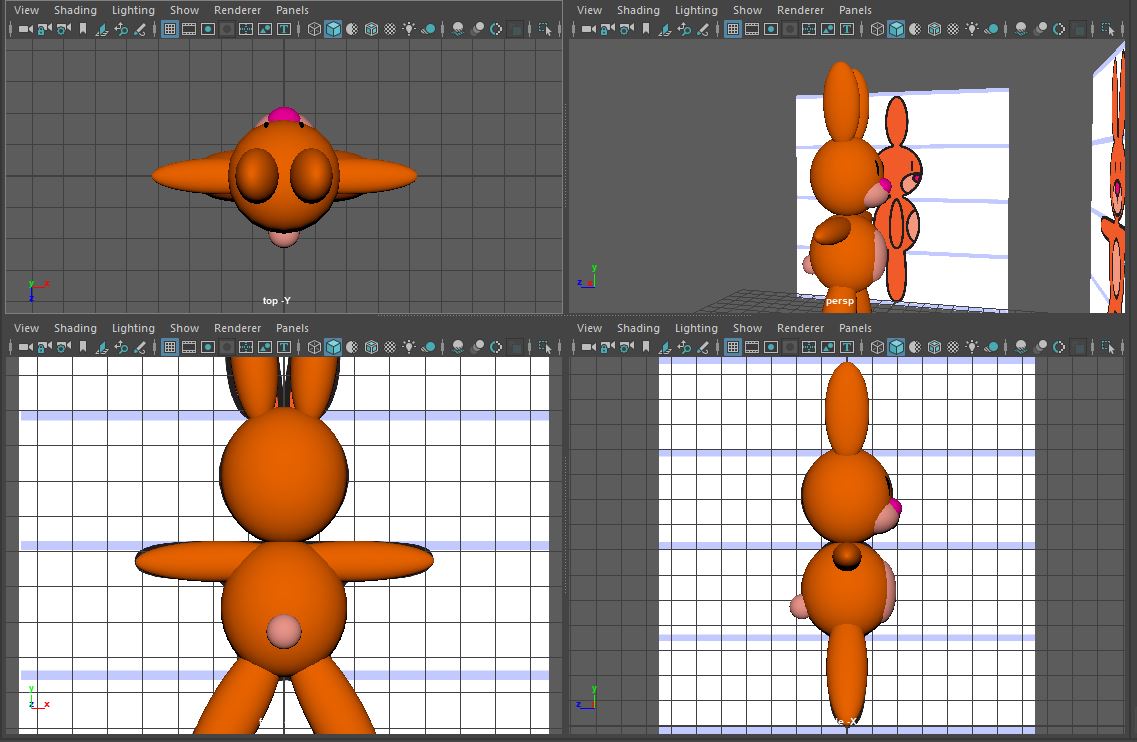The width and height of the screenshot is (1137, 742).
Task: Open Renderer menu in top view panel
Action: (x=237, y=10)
